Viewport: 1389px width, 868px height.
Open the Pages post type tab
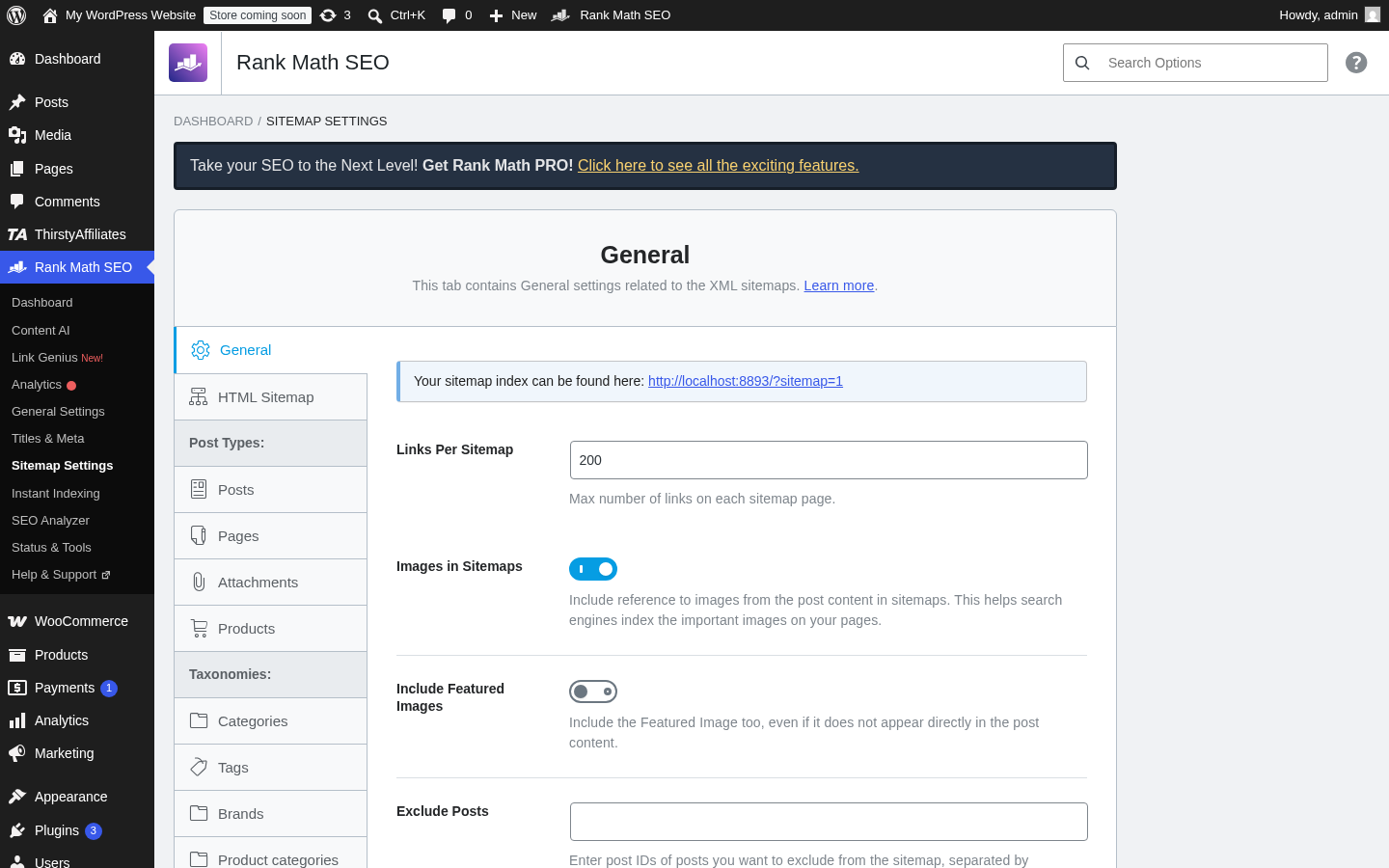271,535
